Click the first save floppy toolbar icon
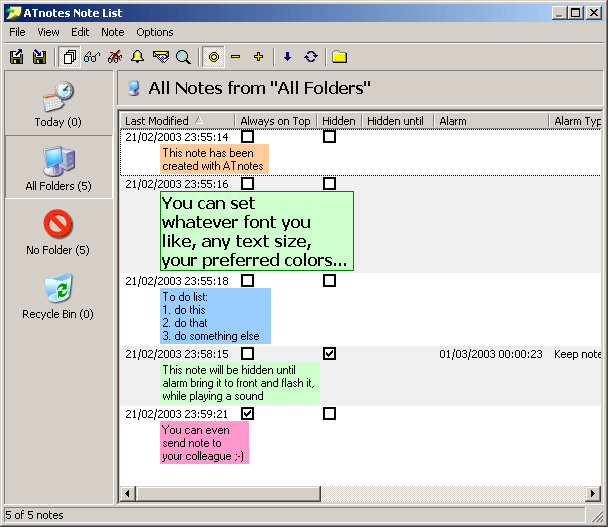 pyautogui.click(x=17, y=57)
